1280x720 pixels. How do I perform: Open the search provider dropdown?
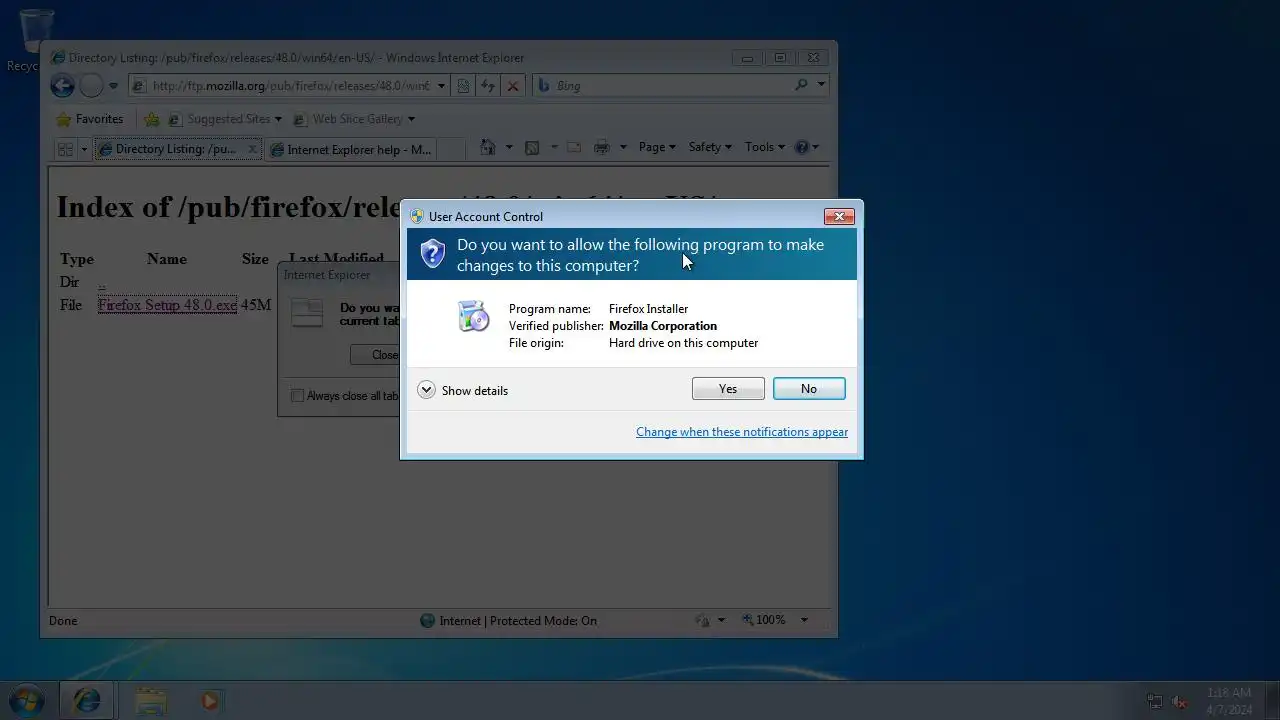click(821, 86)
